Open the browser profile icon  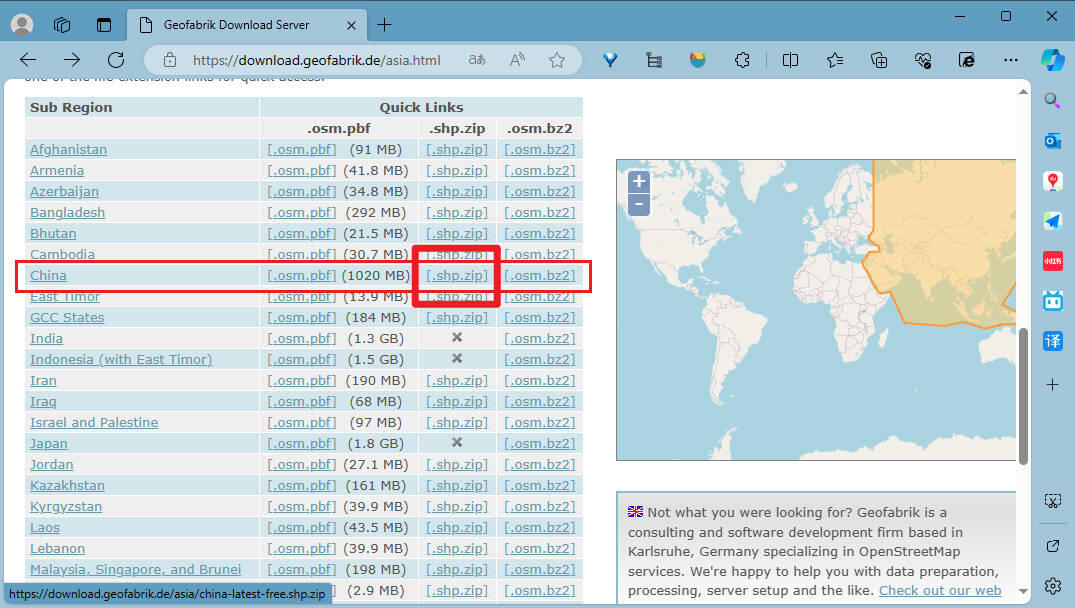(x=22, y=25)
